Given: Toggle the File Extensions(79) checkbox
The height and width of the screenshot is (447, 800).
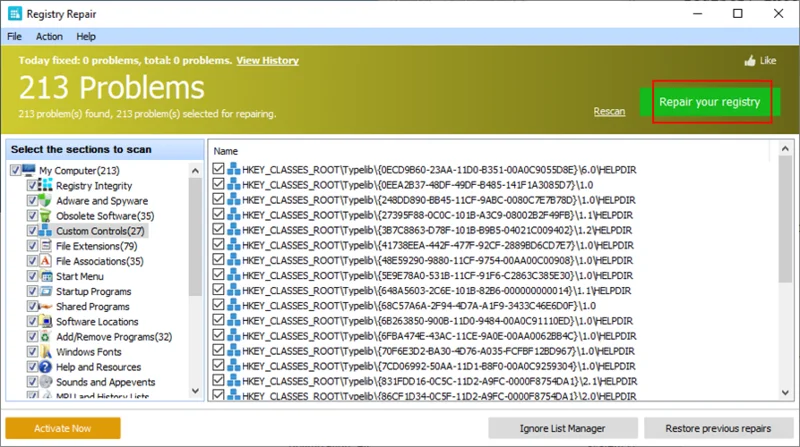Looking at the screenshot, I should pyautogui.click(x=32, y=246).
